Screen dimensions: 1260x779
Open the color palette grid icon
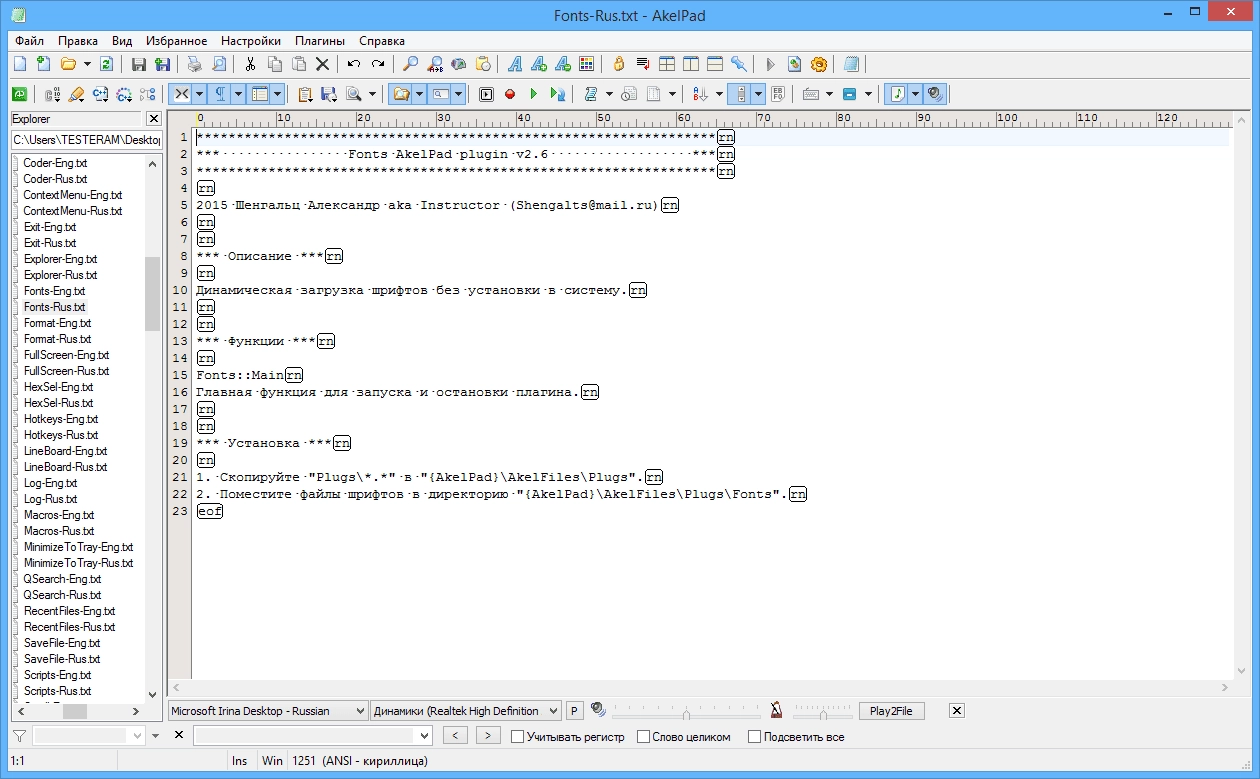(587, 64)
